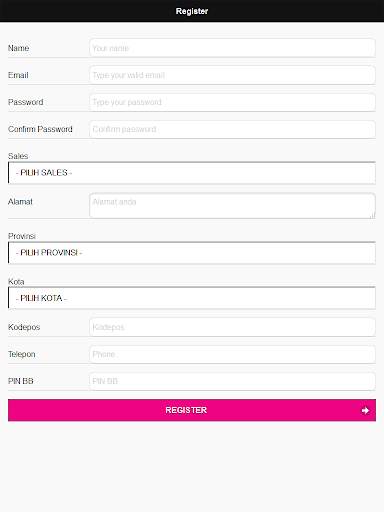Select the Phone input field
Viewport: 384px width, 512px height.
click(232, 354)
